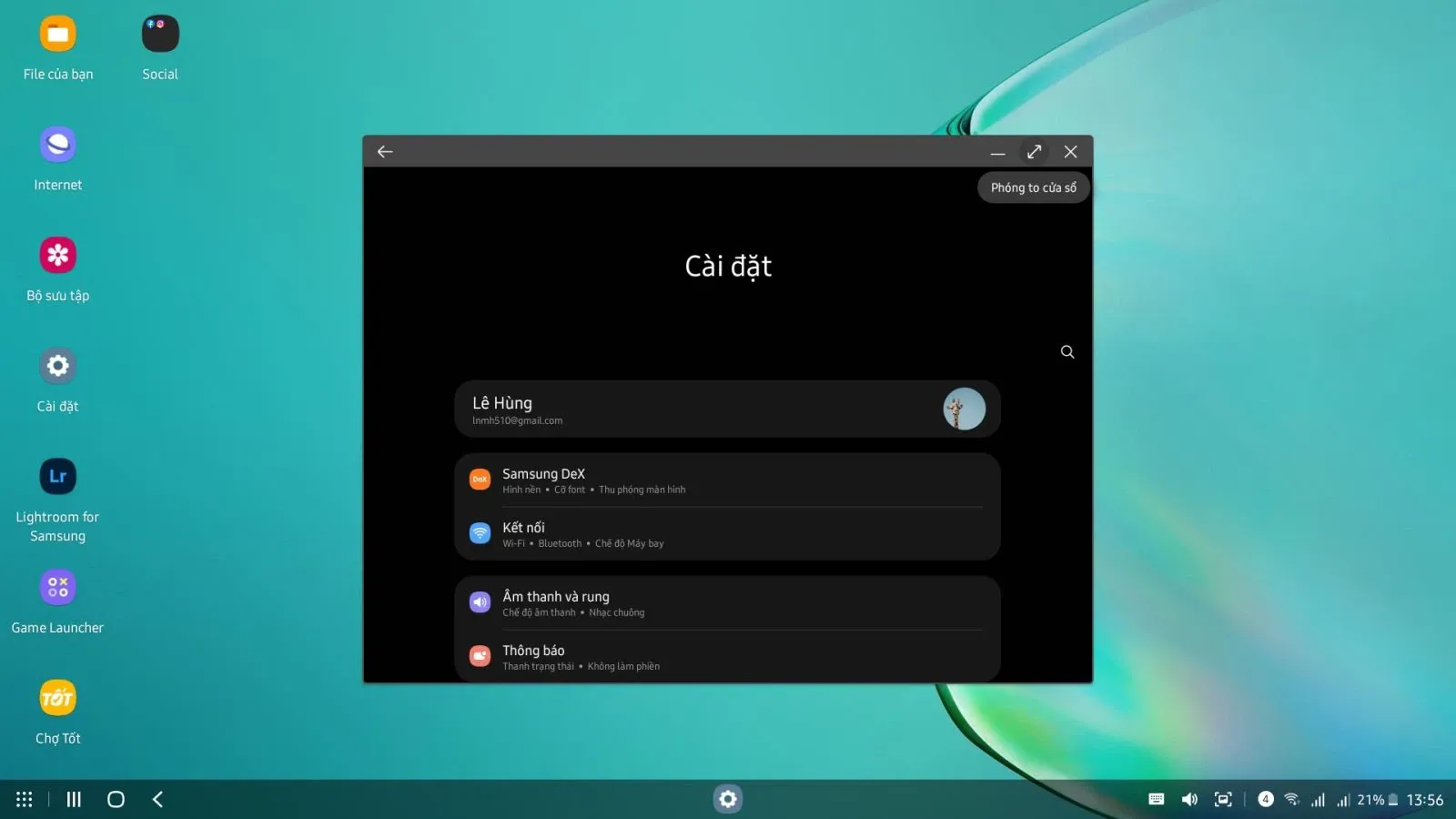Launch the Samsung Internet browser

point(58,145)
